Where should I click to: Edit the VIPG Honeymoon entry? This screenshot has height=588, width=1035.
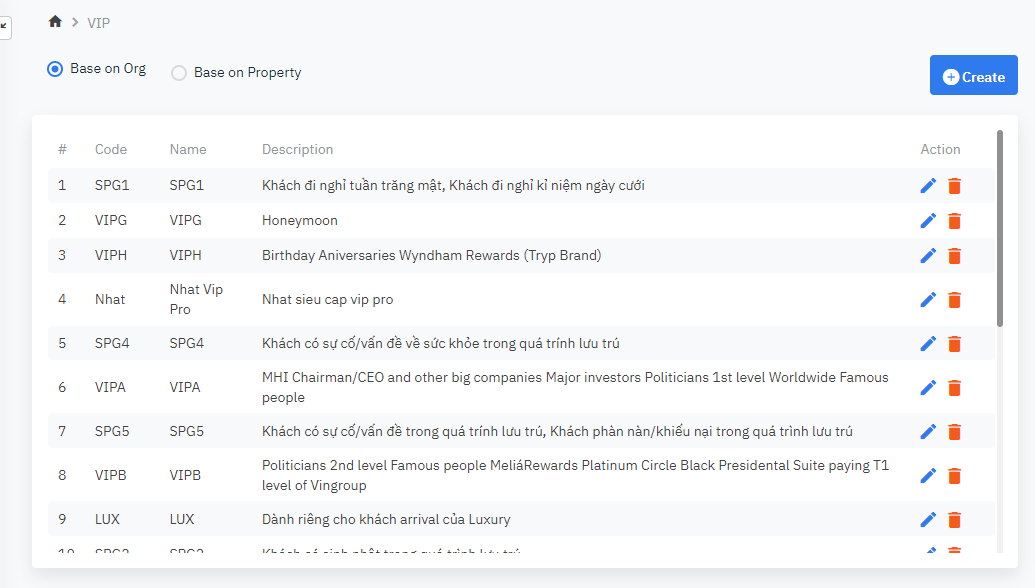click(x=928, y=221)
